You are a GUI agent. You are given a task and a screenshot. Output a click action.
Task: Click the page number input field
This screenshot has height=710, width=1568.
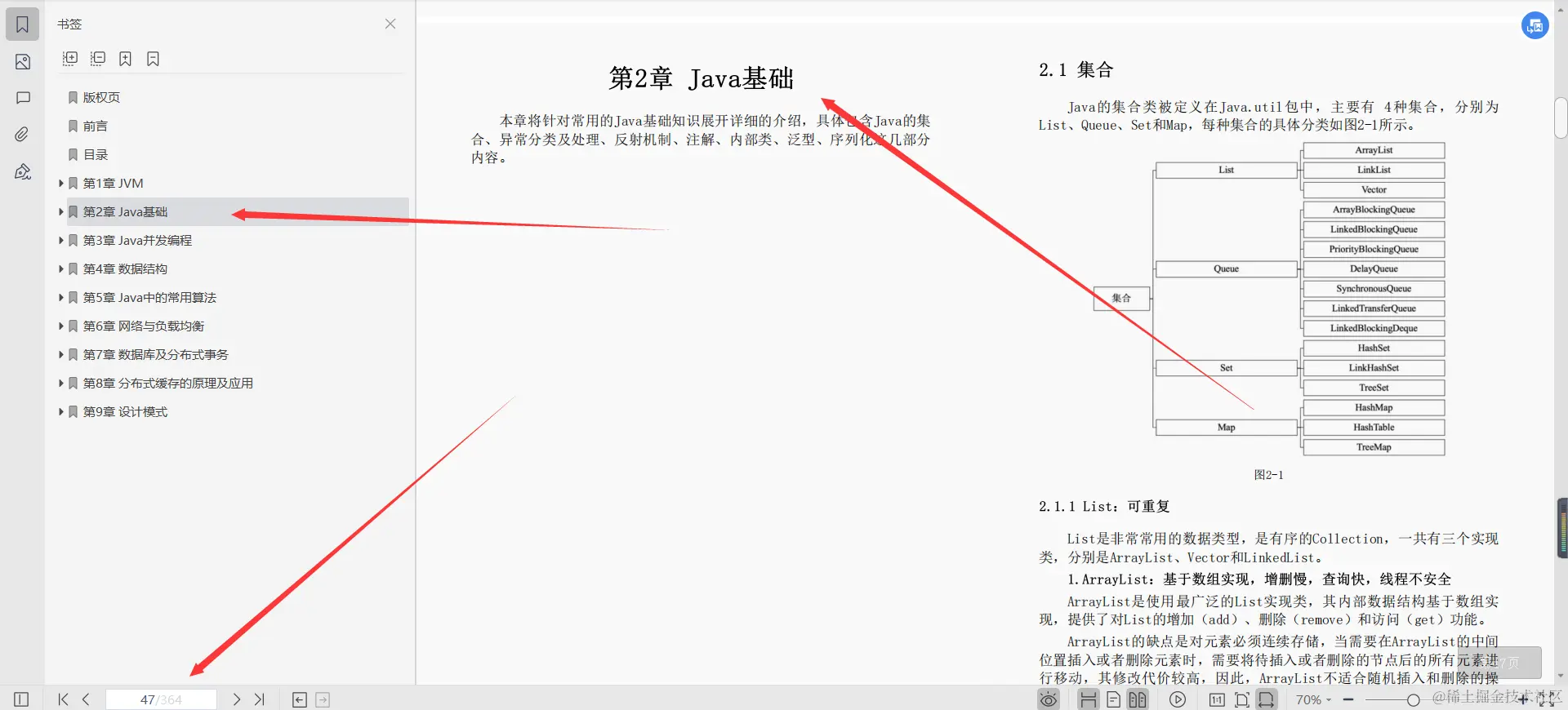(x=161, y=699)
